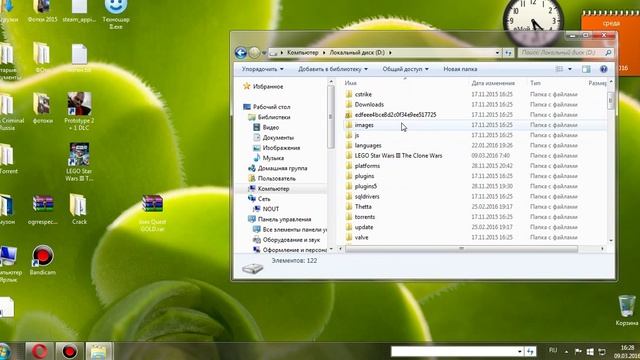Viewport: 640px width, 360px height.
Task: Click Prototype 2 + 1 DLC desktop shortcut
Action: click(x=79, y=111)
